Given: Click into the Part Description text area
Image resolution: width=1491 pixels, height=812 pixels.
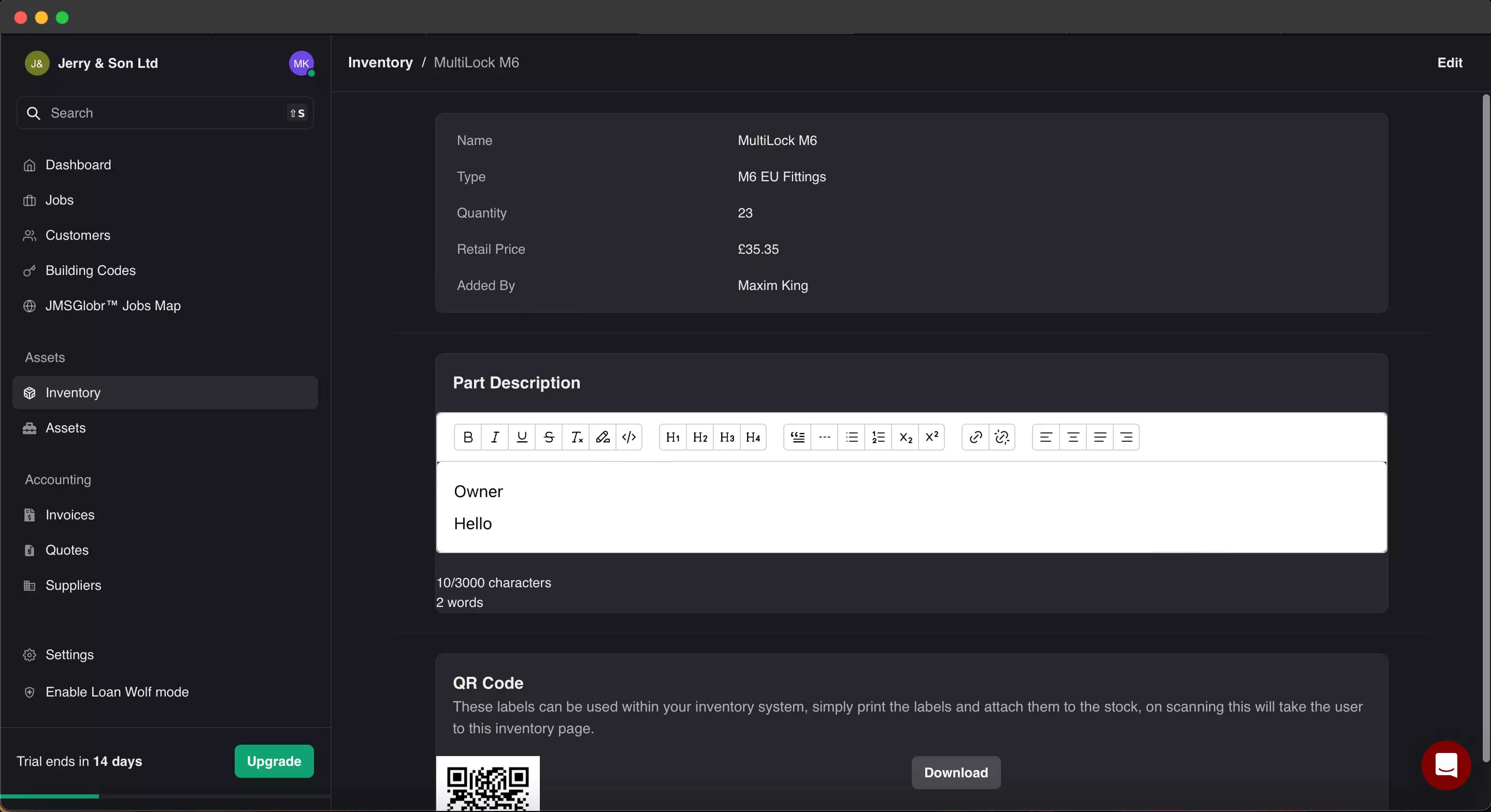Looking at the screenshot, I should point(911,507).
